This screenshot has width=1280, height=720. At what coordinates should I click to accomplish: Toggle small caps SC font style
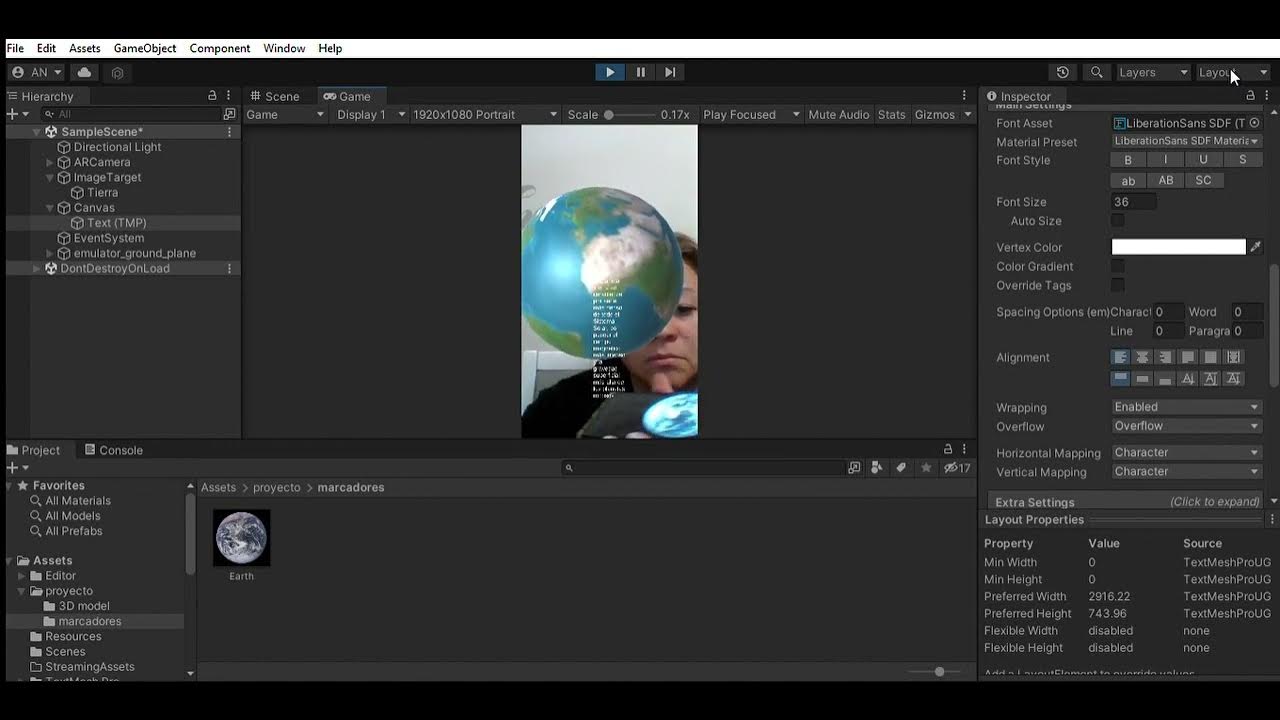1203,181
